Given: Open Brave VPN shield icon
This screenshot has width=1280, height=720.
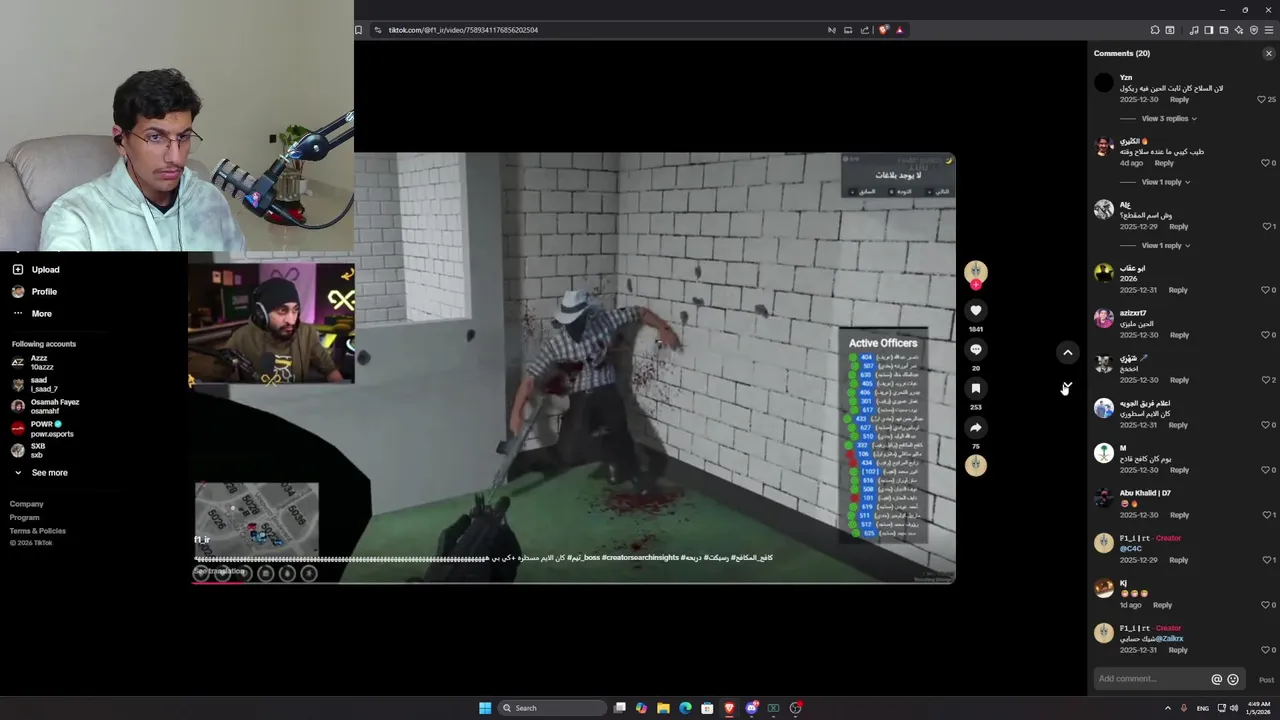Looking at the screenshot, I should (x=1254, y=30).
